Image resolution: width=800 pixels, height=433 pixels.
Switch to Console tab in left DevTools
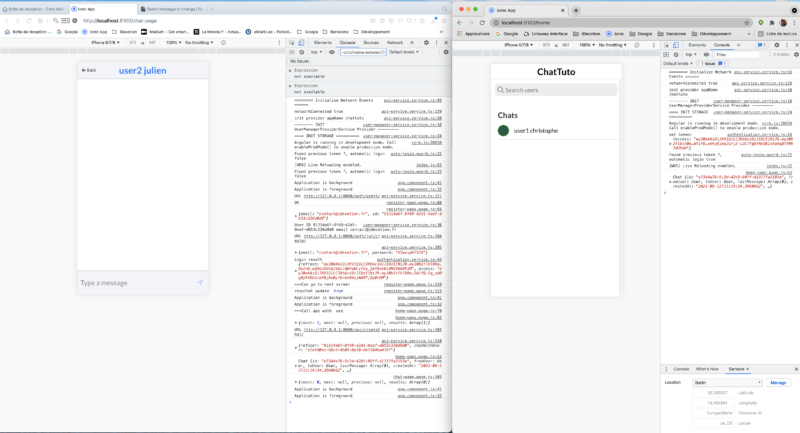(347, 43)
